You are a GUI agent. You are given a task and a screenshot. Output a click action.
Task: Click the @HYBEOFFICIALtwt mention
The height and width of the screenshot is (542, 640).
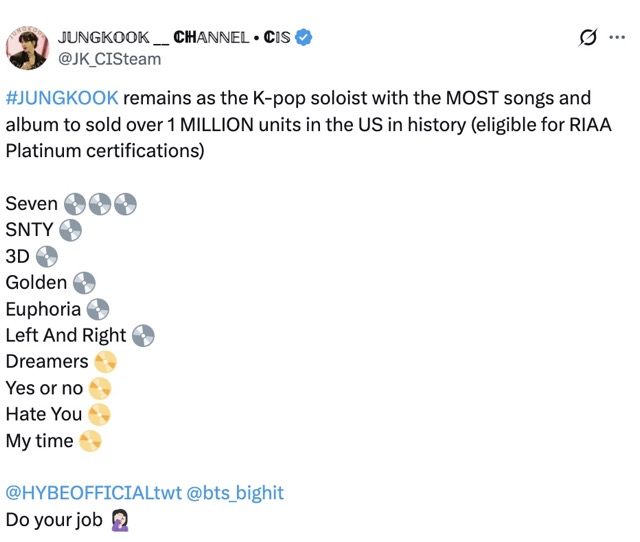coord(94,493)
